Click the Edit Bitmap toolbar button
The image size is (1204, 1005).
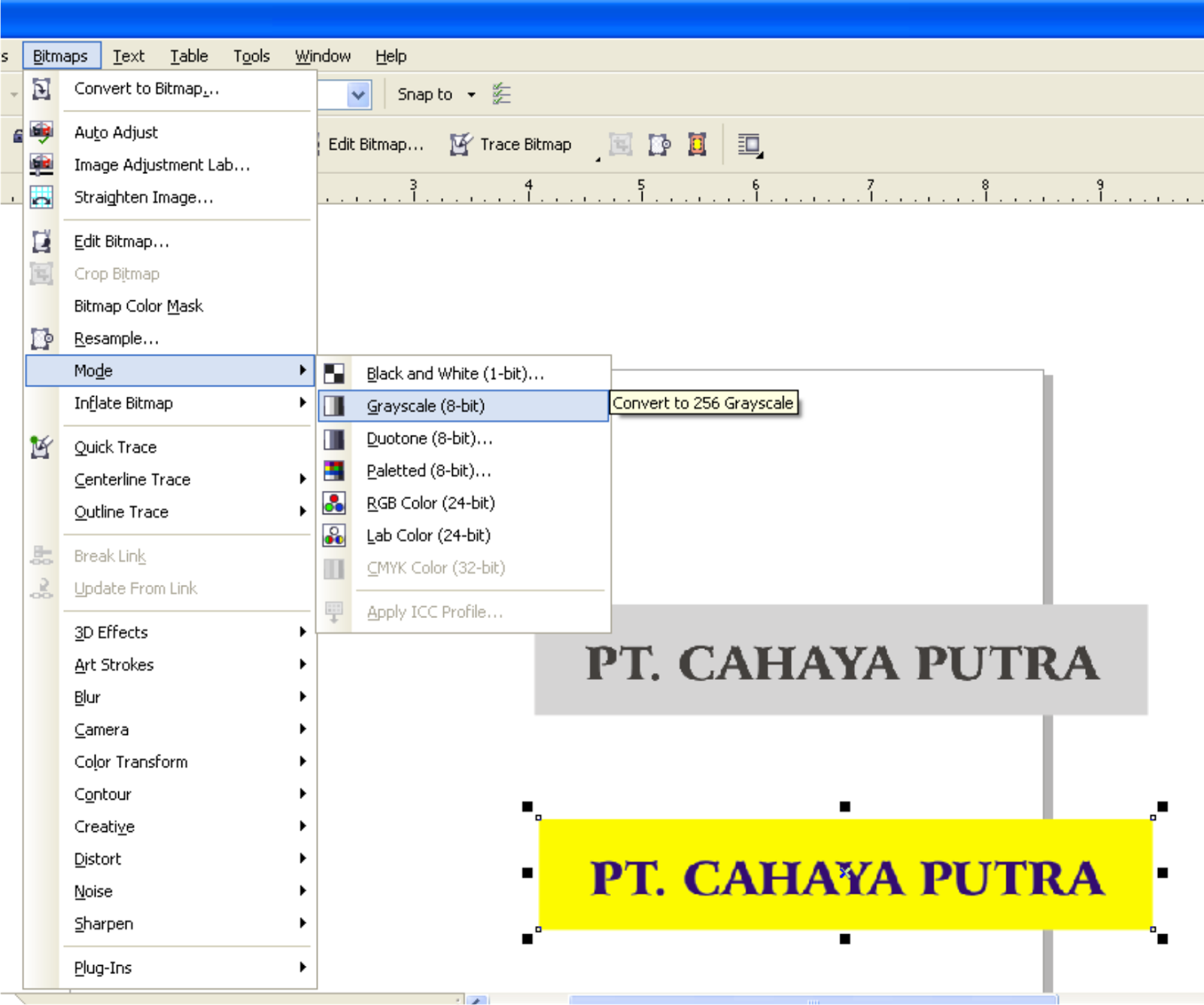click(x=376, y=144)
